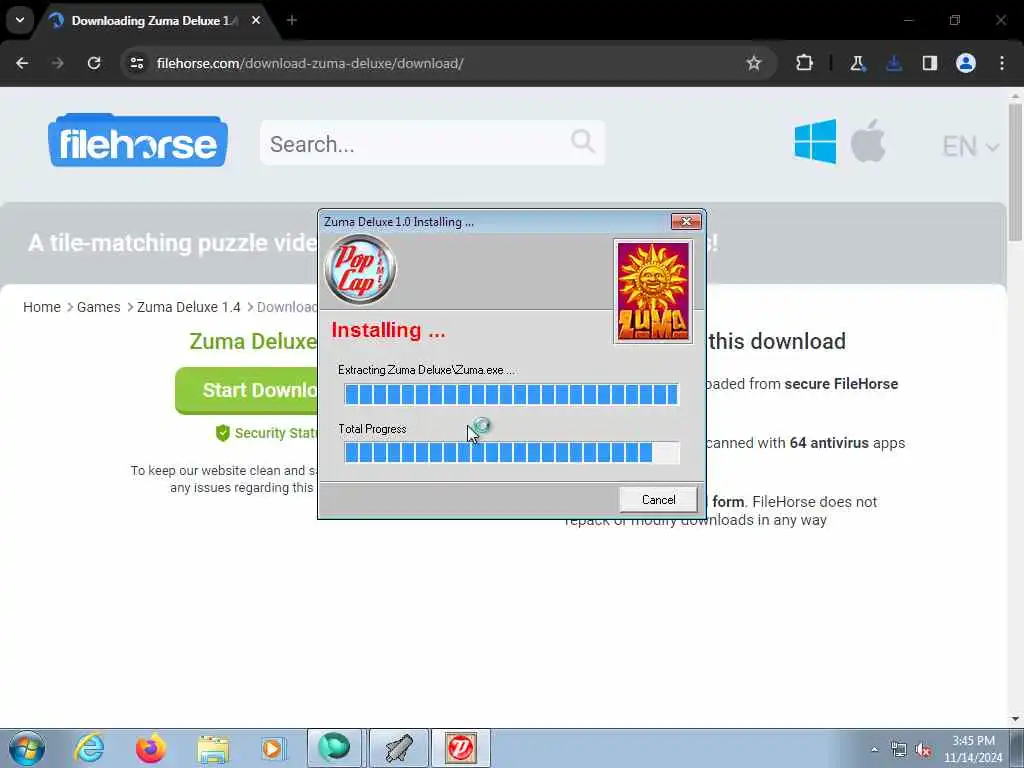Open the Chrome profile avatar

966,63
